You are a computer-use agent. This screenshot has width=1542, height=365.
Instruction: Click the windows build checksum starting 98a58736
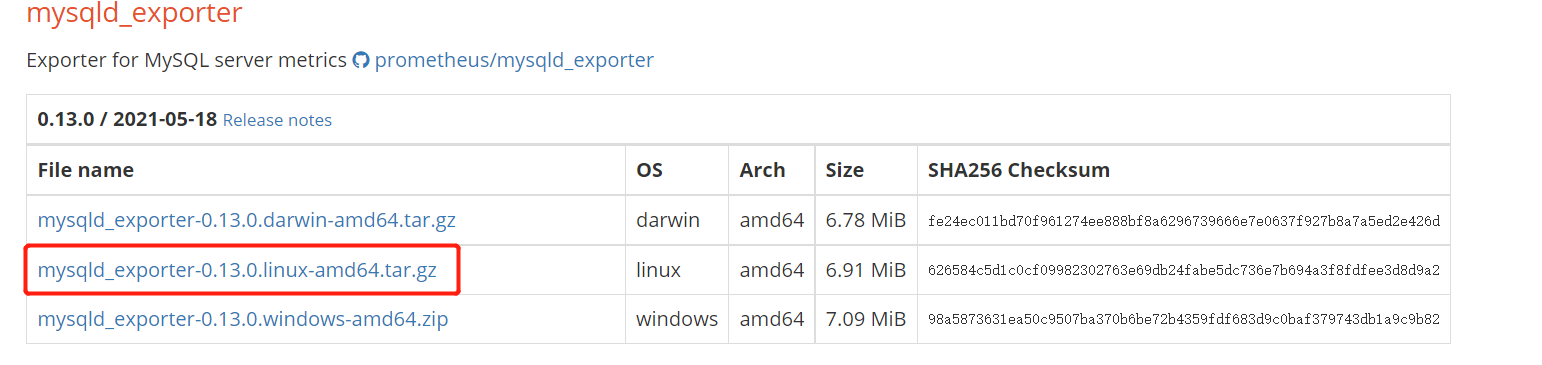point(1184,321)
